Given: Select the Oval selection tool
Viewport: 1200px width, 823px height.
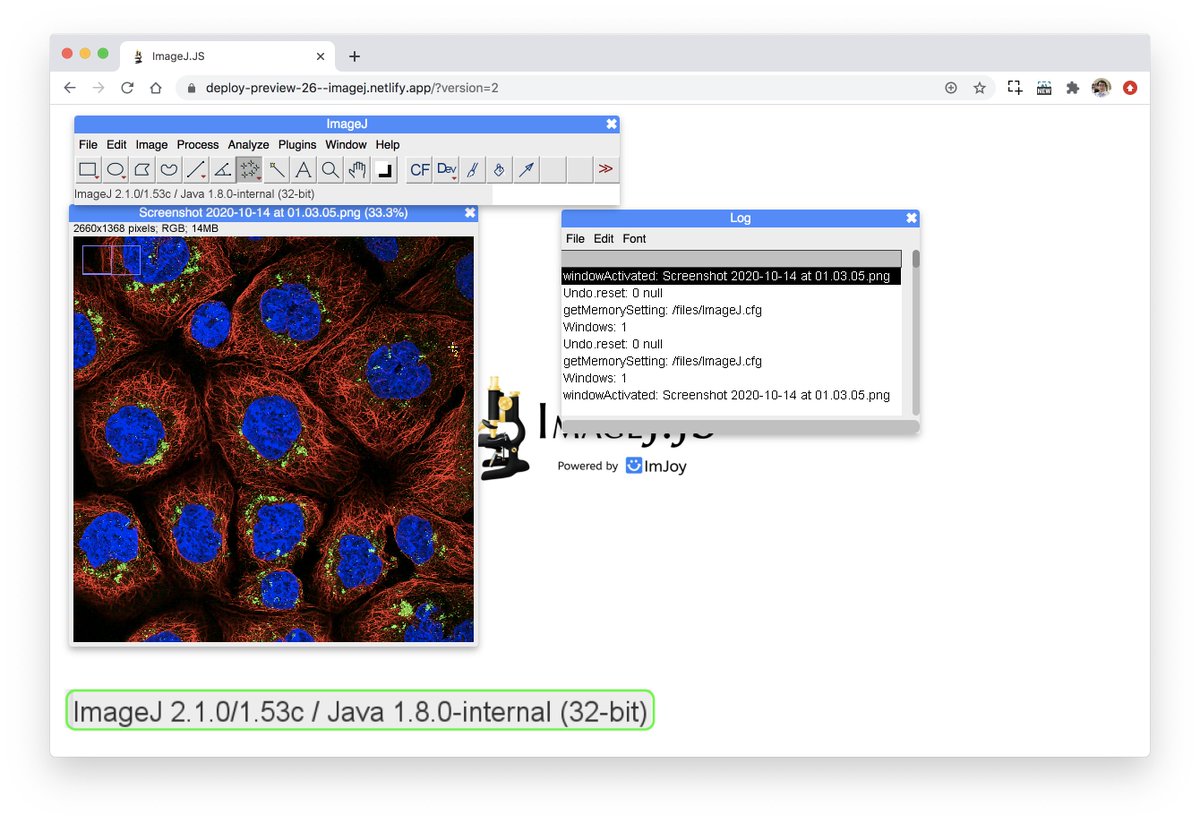Looking at the screenshot, I should click(116, 170).
